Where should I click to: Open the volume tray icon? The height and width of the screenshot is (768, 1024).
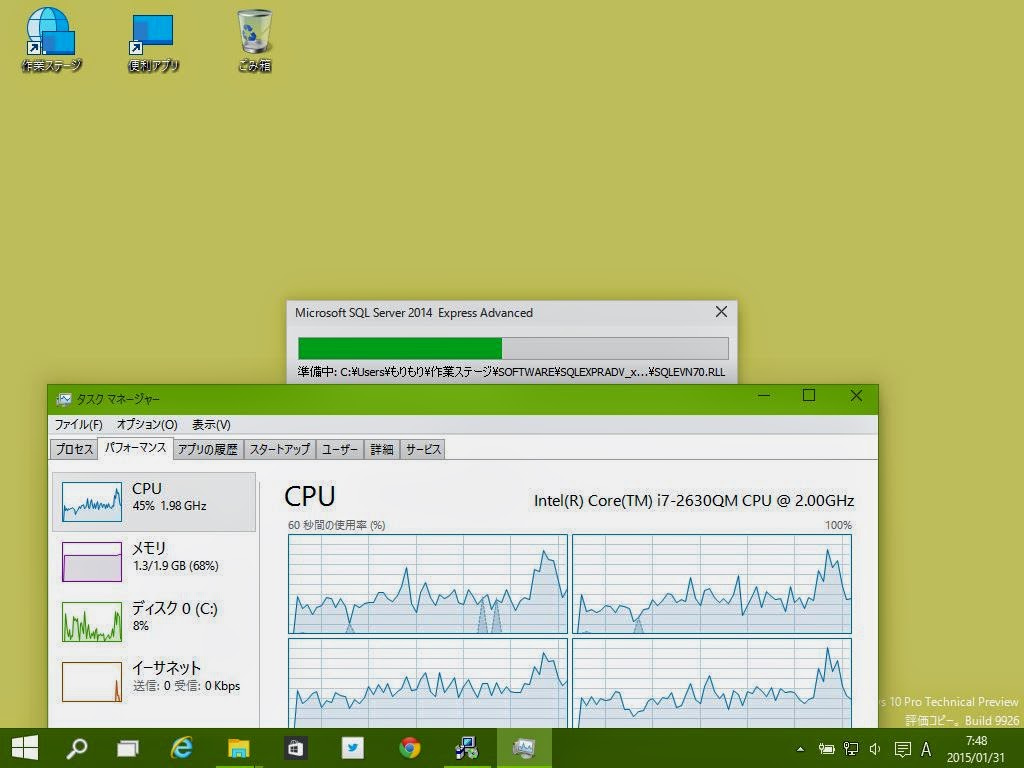875,749
